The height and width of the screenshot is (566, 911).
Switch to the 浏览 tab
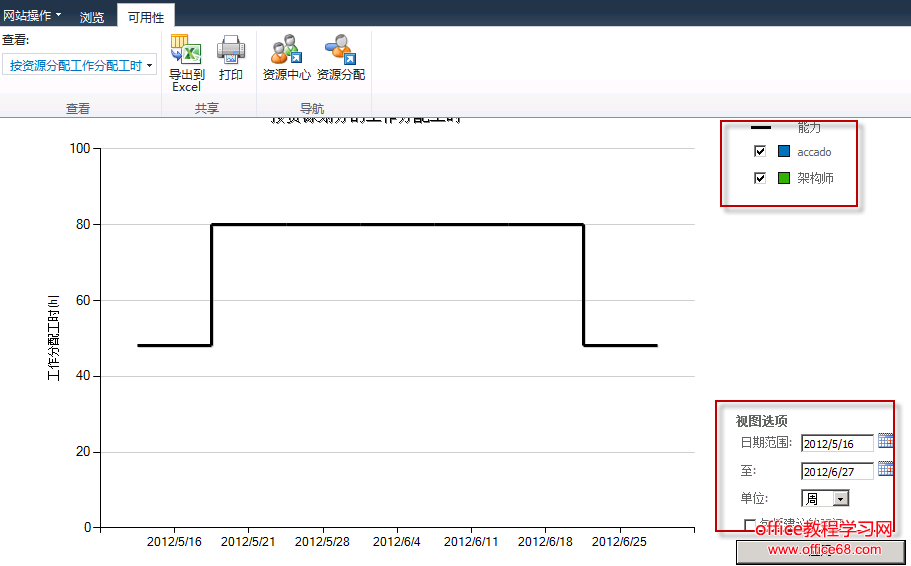coord(92,17)
